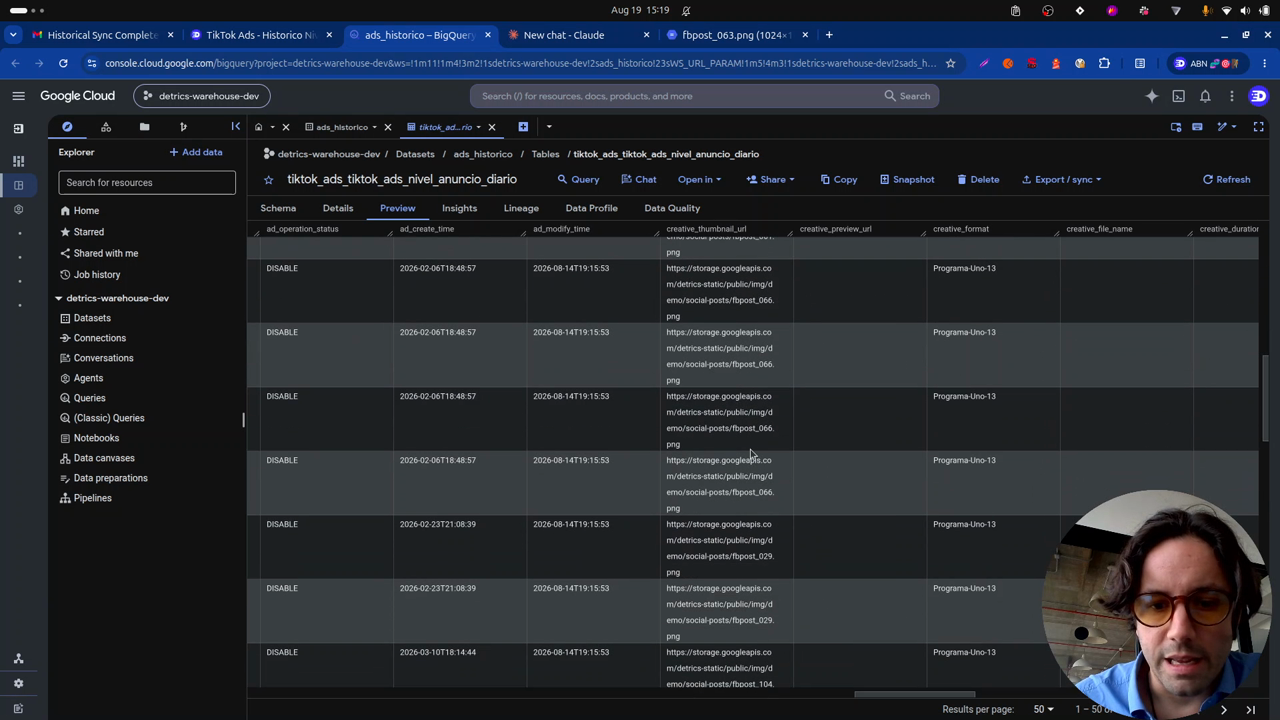Image resolution: width=1280 pixels, height=720 pixels.
Task: Expand the Share dropdown
Action: (x=770, y=180)
